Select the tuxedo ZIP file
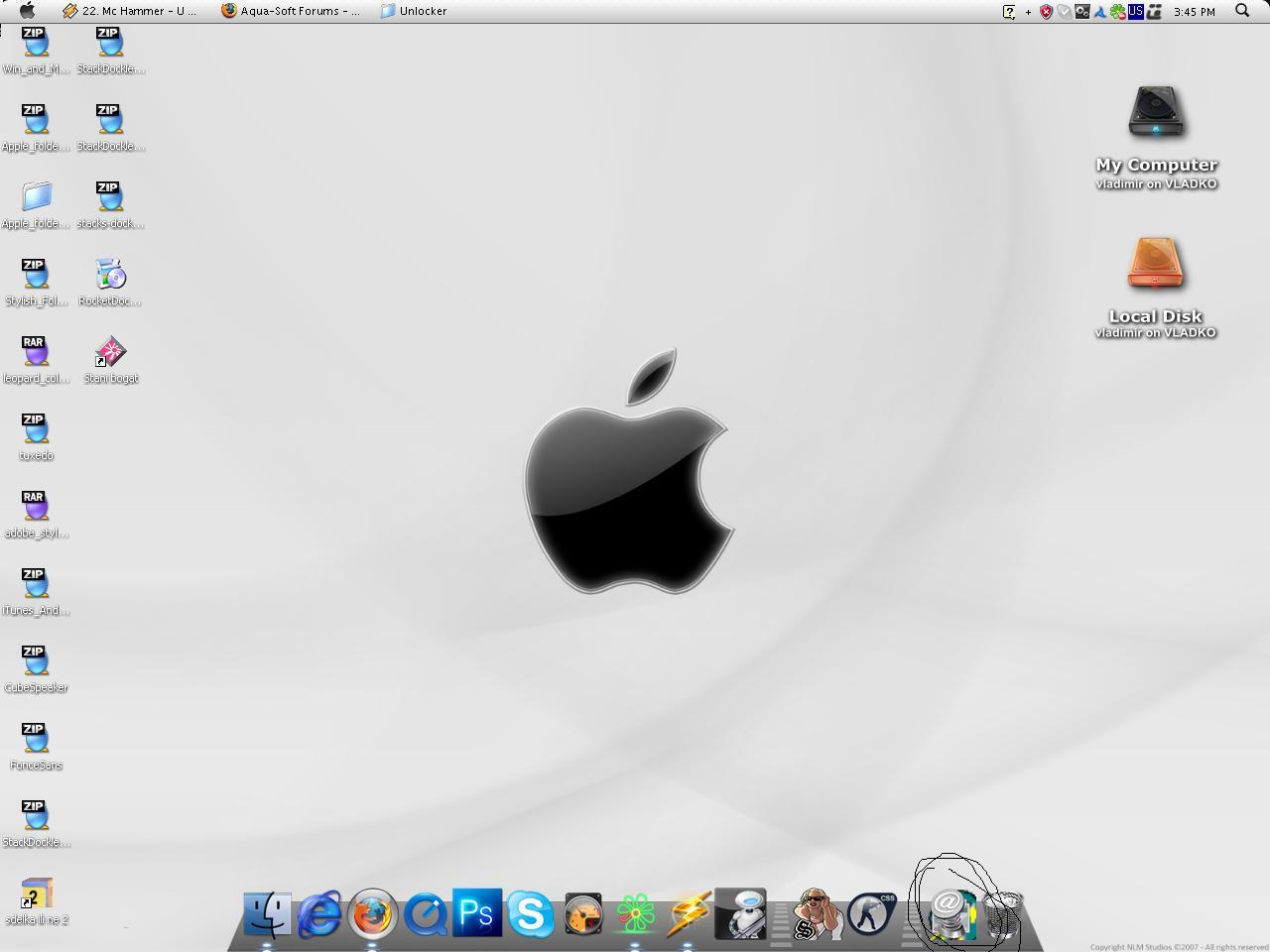The width and height of the screenshot is (1270, 952). tap(36, 437)
